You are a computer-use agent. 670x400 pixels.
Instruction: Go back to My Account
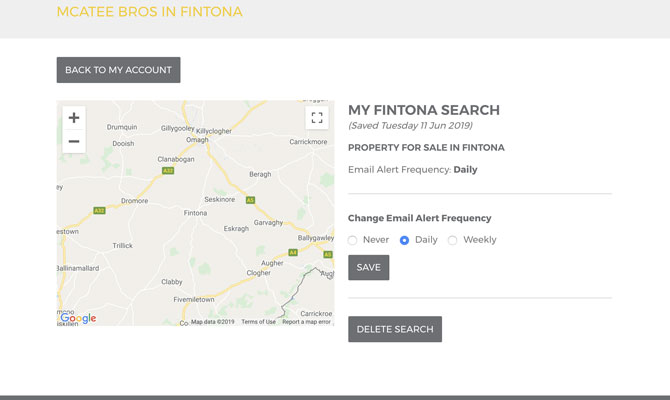pos(118,70)
